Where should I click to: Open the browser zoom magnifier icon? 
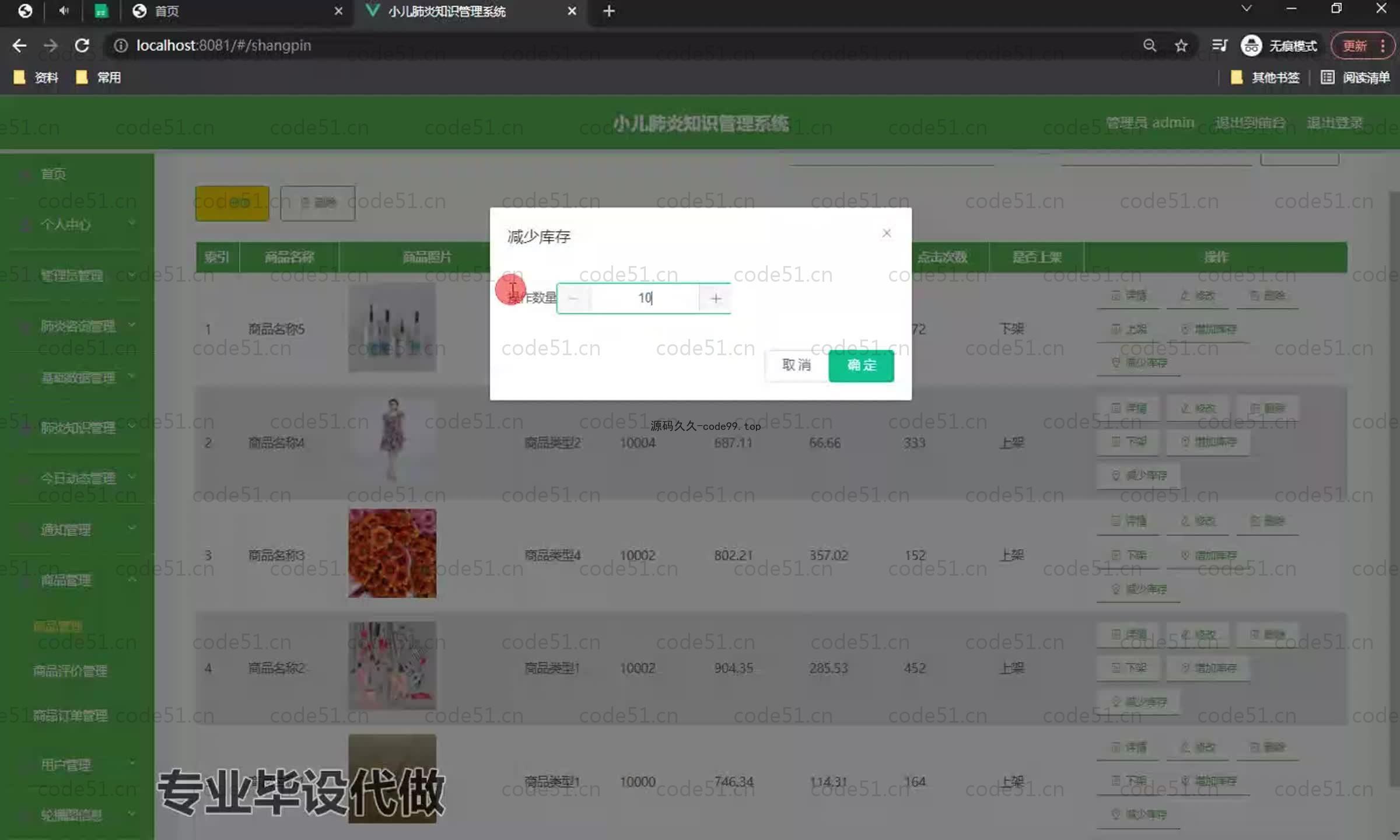pos(1149,45)
